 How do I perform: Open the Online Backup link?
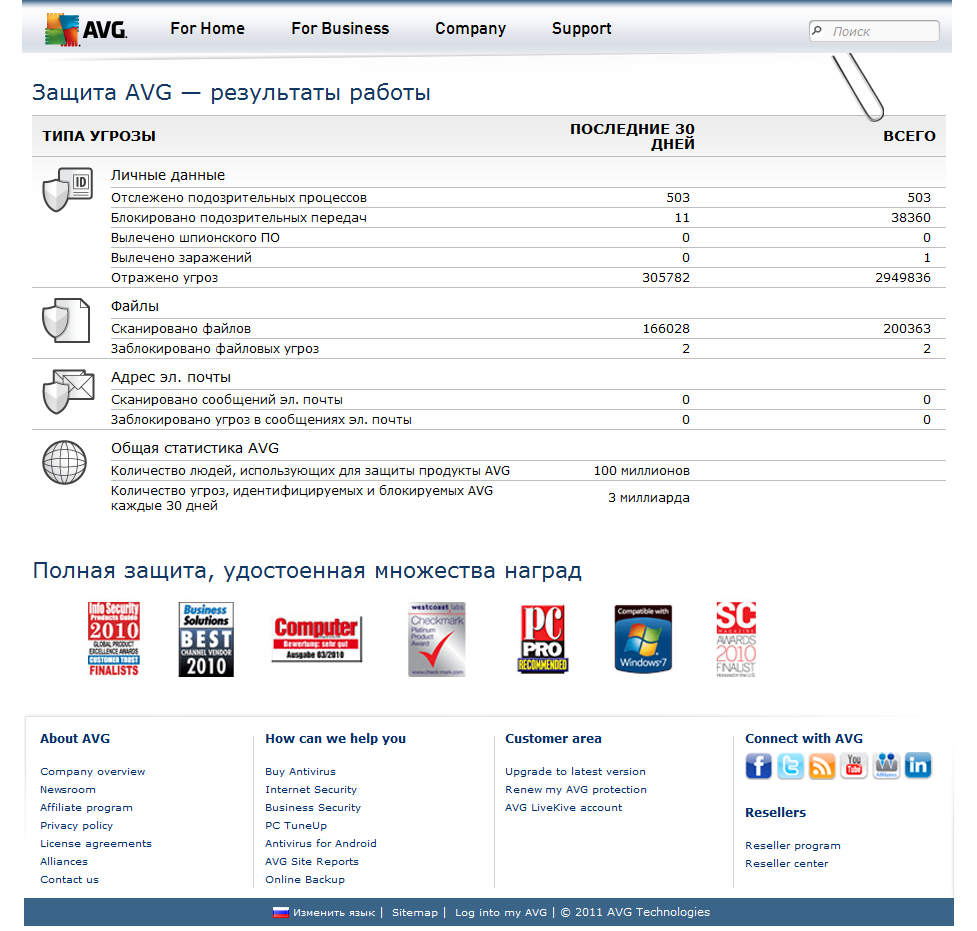pos(305,879)
